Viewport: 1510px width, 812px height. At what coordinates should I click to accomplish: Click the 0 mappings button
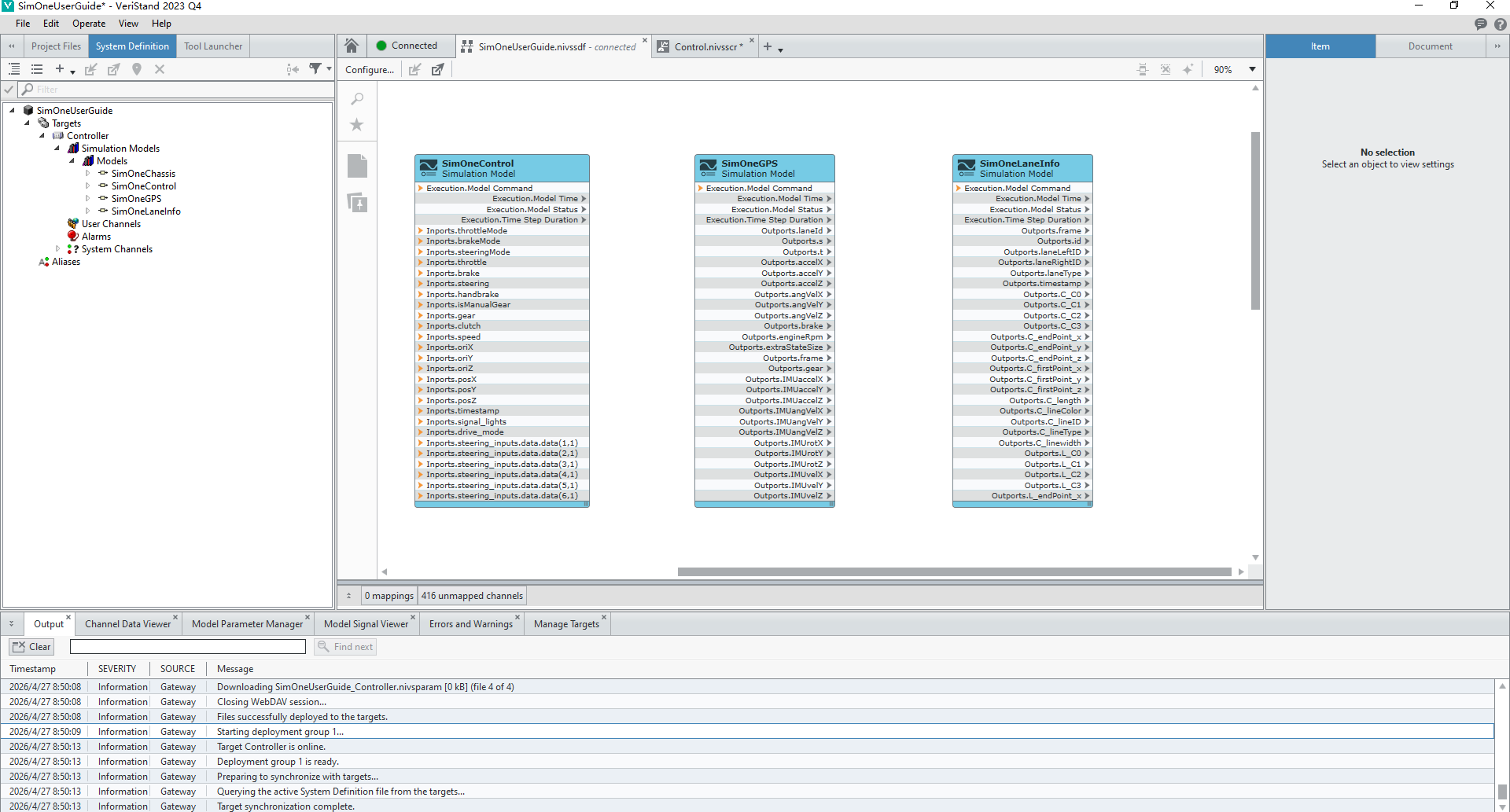(389, 596)
